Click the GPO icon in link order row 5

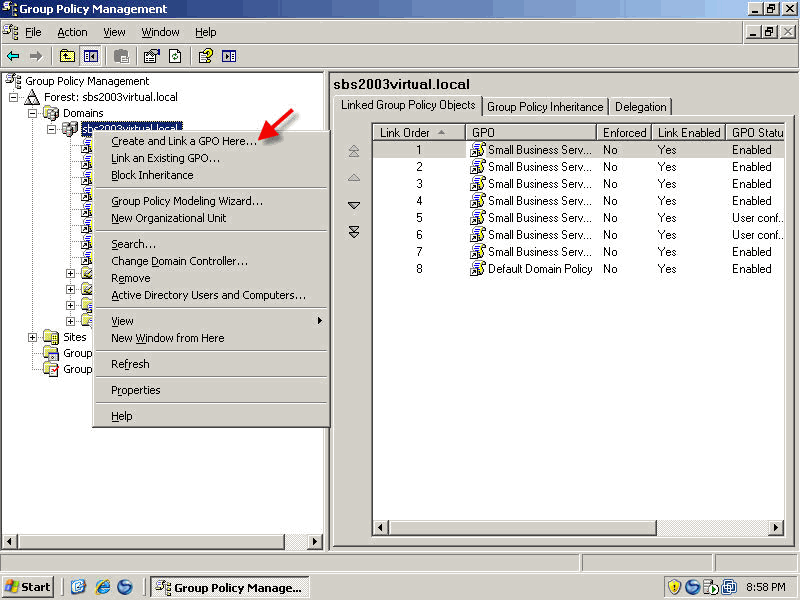coord(478,217)
